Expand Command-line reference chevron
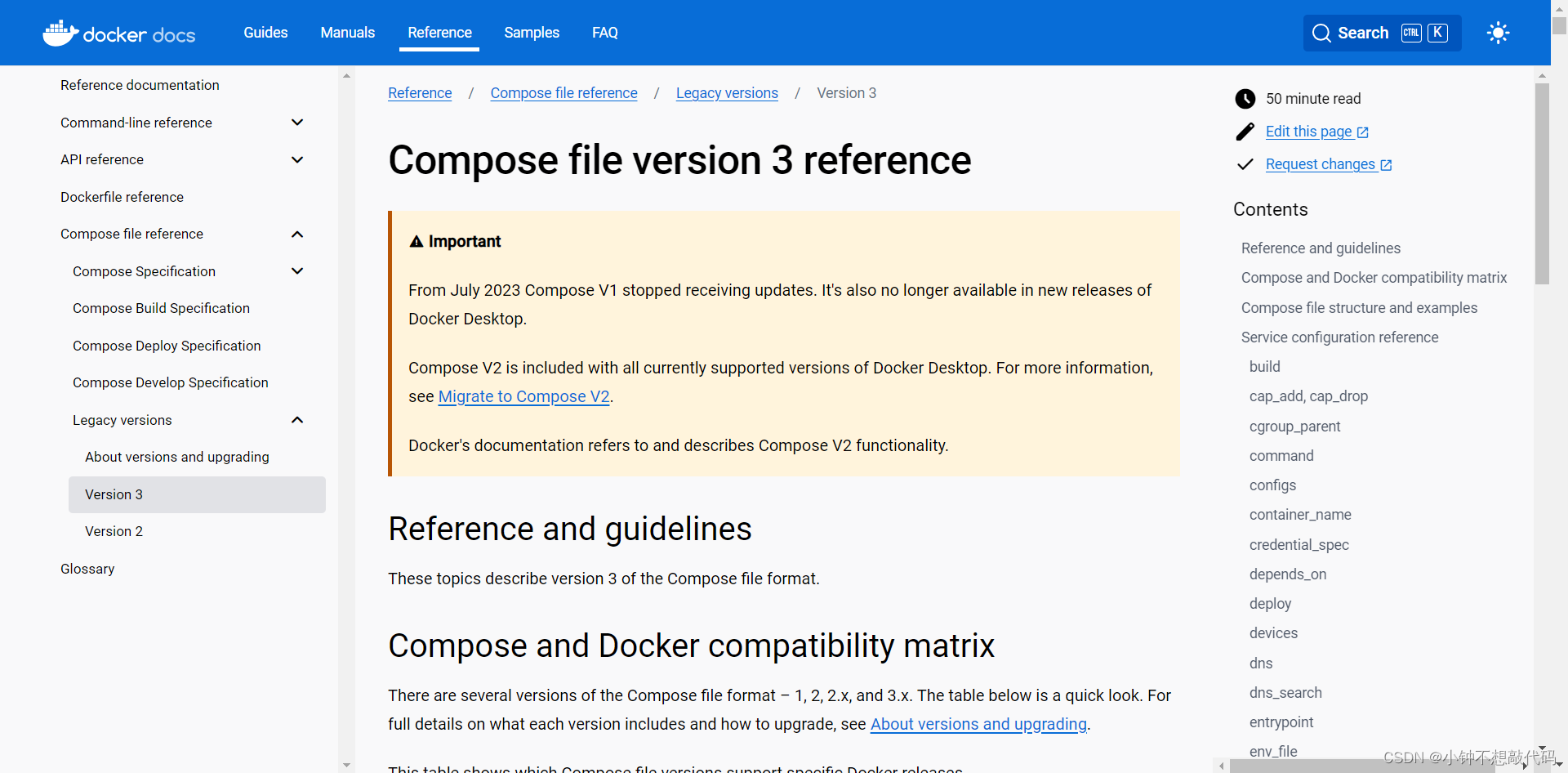The width and height of the screenshot is (1568, 773). click(x=297, y=123)
